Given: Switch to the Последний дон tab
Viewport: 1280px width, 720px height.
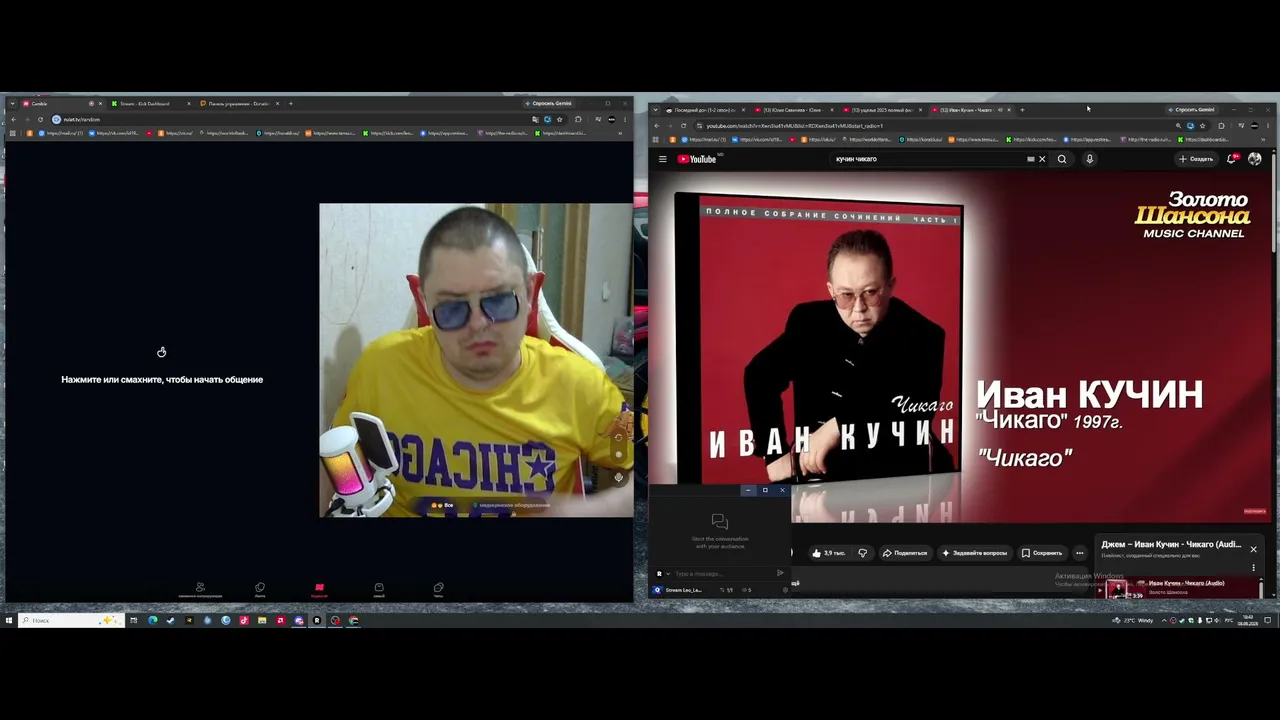Looking at the screenshot, I should point(705,110).
